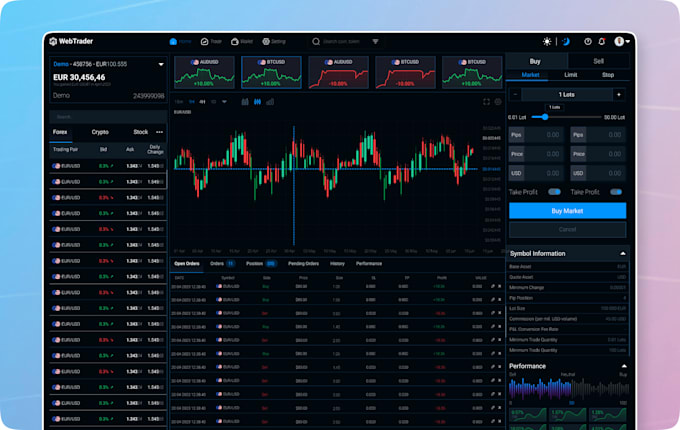Open the History tab

coord(337,264)
